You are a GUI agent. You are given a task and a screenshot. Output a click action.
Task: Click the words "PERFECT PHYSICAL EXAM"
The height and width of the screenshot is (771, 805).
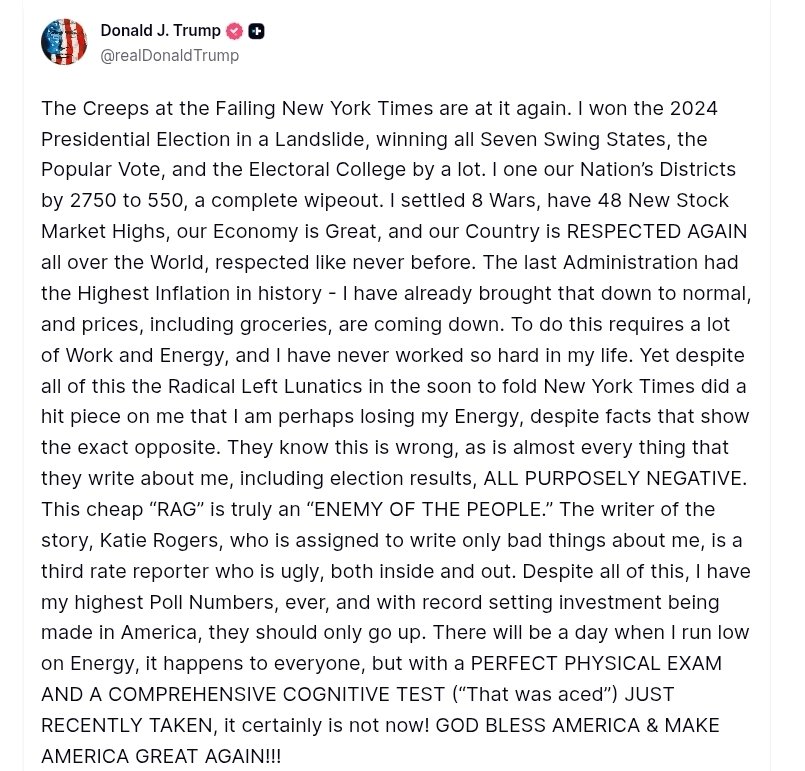pyautogui.click(x=596, y=664)
